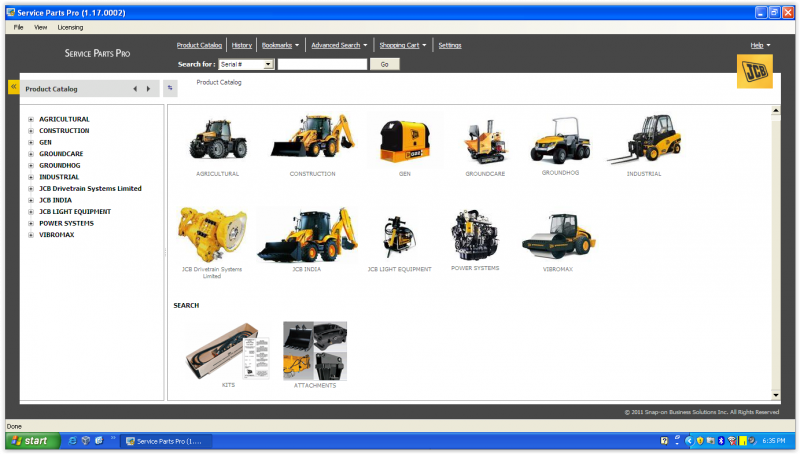Click the Go search button

pos(385,64)
